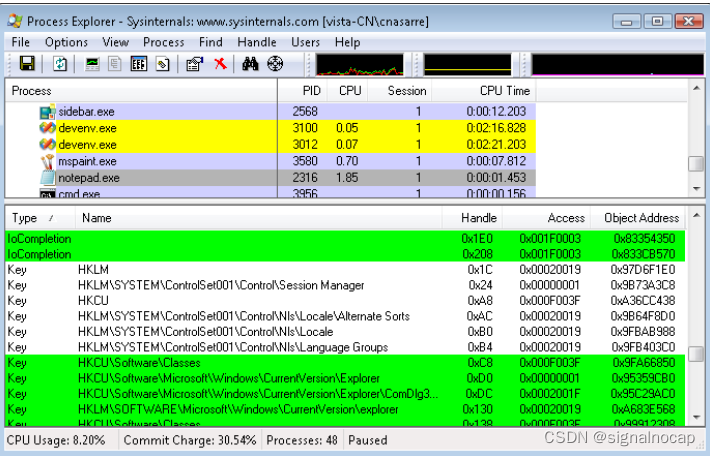Toggle the lower pane display icon
This screenshot has width=710, height=456.
(139, 64)
